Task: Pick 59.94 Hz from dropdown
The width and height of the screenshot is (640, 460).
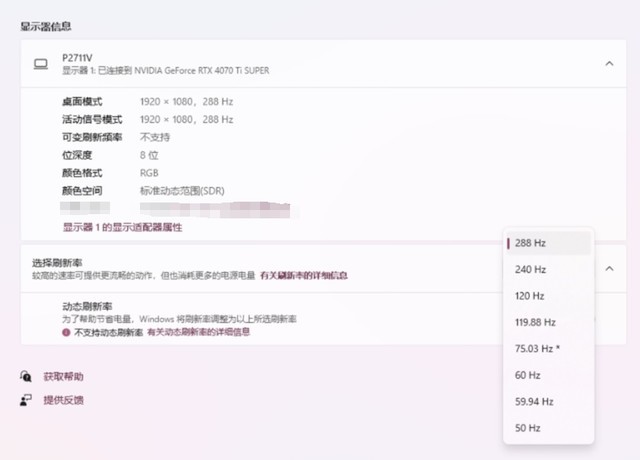Action: tap(548, 402)
